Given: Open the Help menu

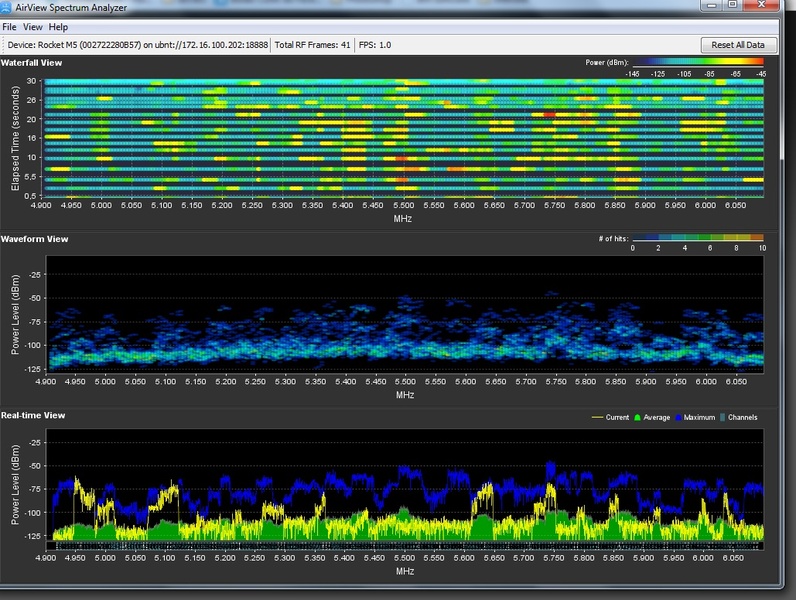Looking at the screenshot, I should tap(59, 27).
